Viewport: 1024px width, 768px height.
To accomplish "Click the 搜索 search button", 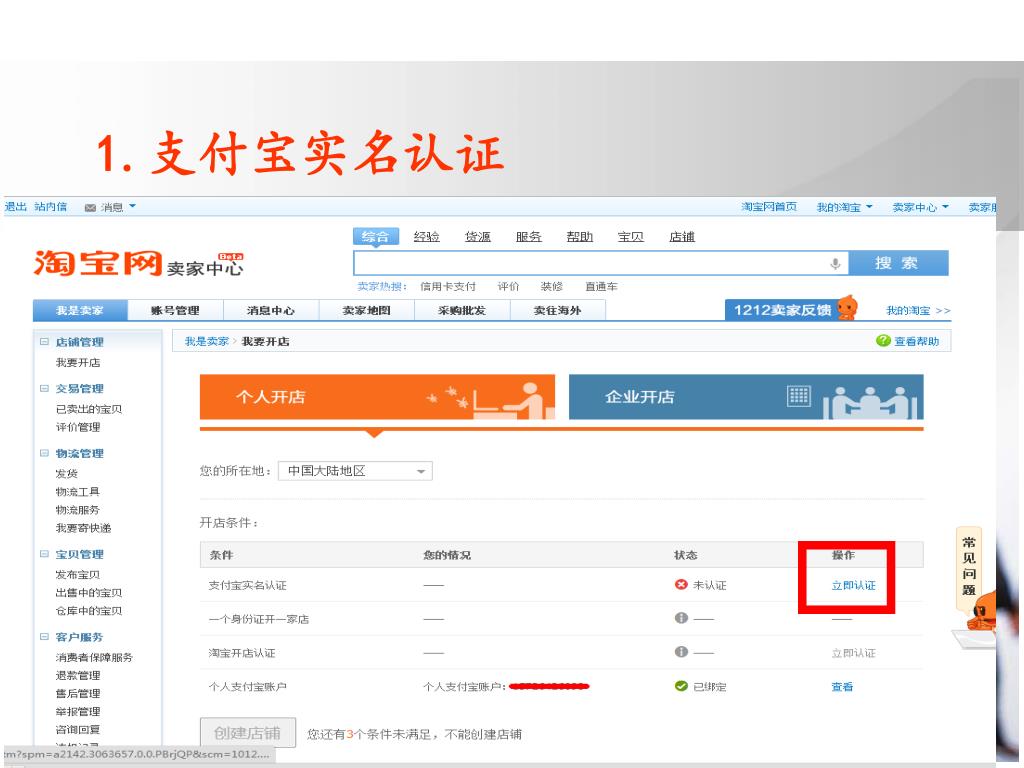I will click(898, 263).
